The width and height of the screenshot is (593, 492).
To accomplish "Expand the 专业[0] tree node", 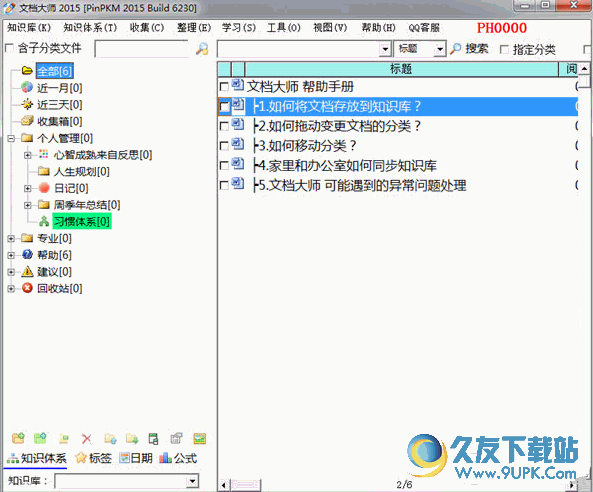I will pos(11,239).
